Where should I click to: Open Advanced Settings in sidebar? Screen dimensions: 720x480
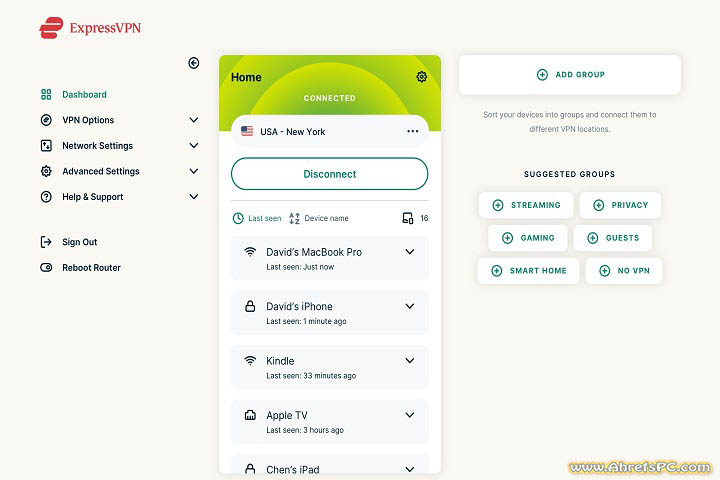coord(101,171)
